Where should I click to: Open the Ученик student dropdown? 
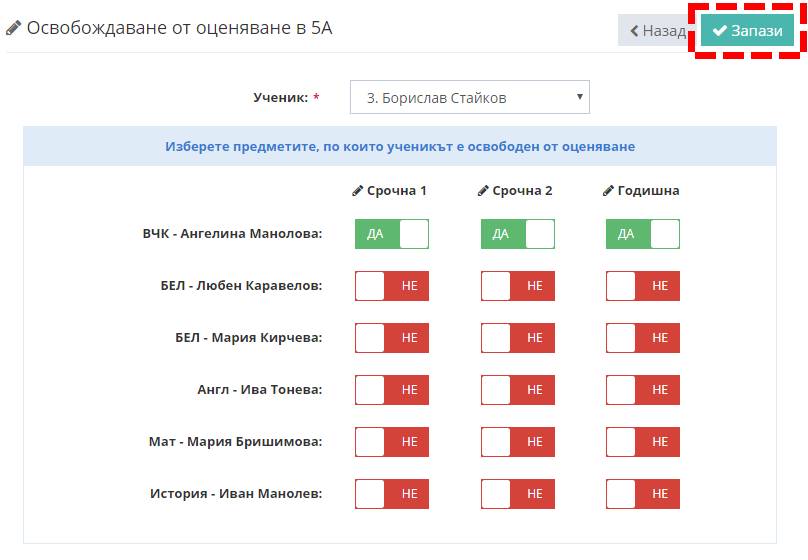(x=469, y=97)
